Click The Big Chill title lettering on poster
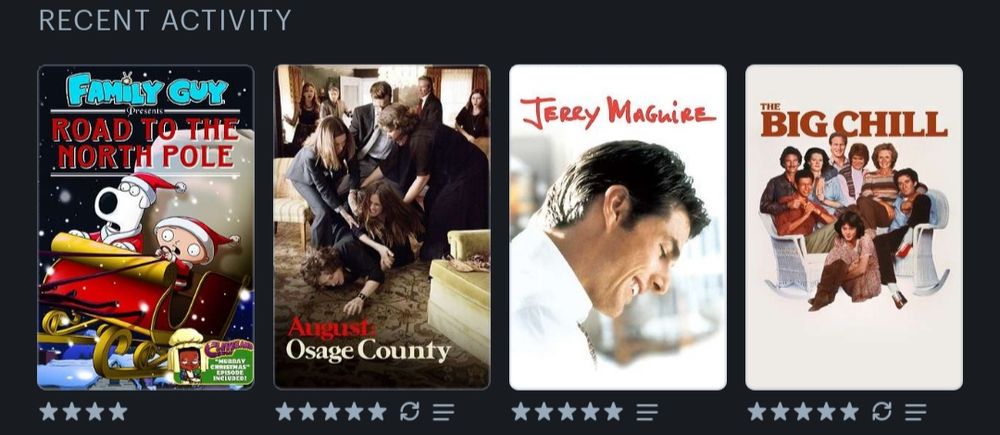 (x=854, y=121)
